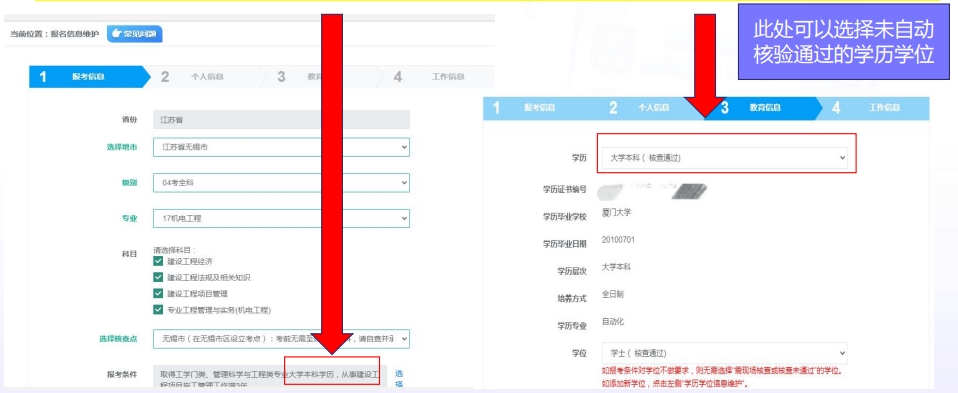The image size is (958, 393).
Task: Select step 4 工作信息 in right wizard
Action: (x=874, y=108)
